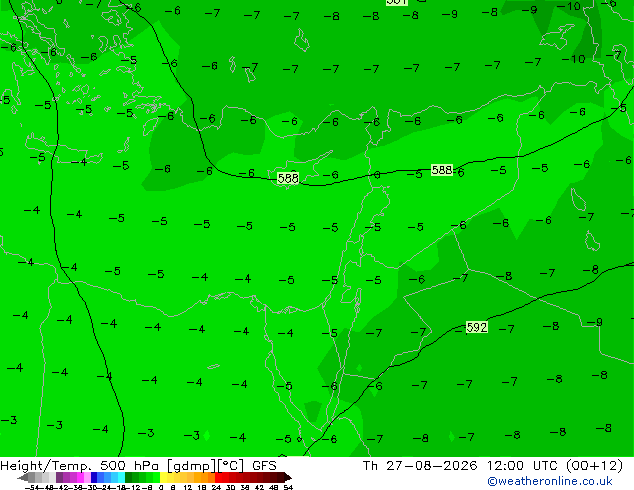Click the "54" value on legend scale
Viewport: 634px width, 490px height.
pyautogui.click(x=288, y=488)
